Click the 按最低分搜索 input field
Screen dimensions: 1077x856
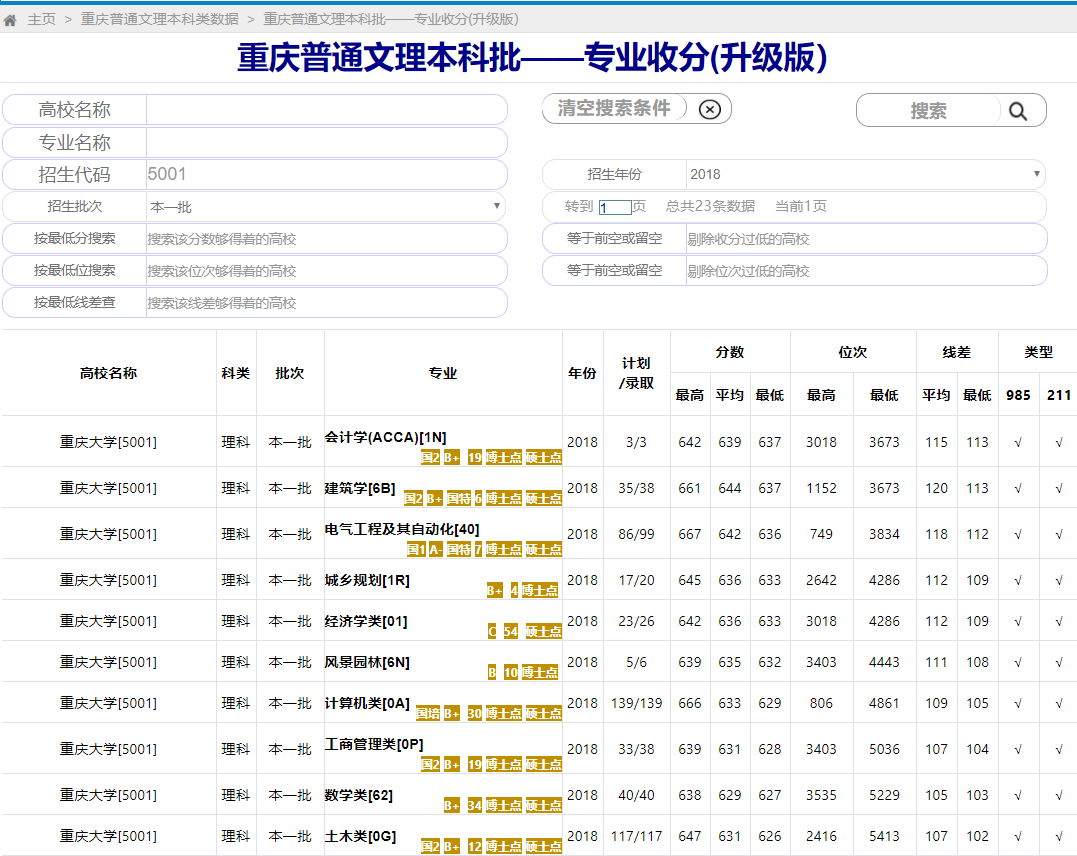pyautogui.click(x=326, y=239)
